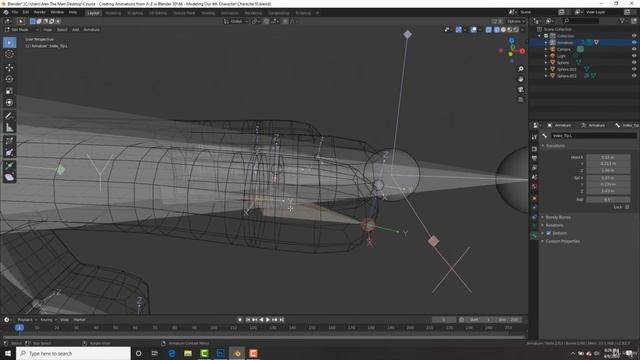This screenshot has height=360, width=640.
Task: Click the Roll value field
Action: coord(608,200)
